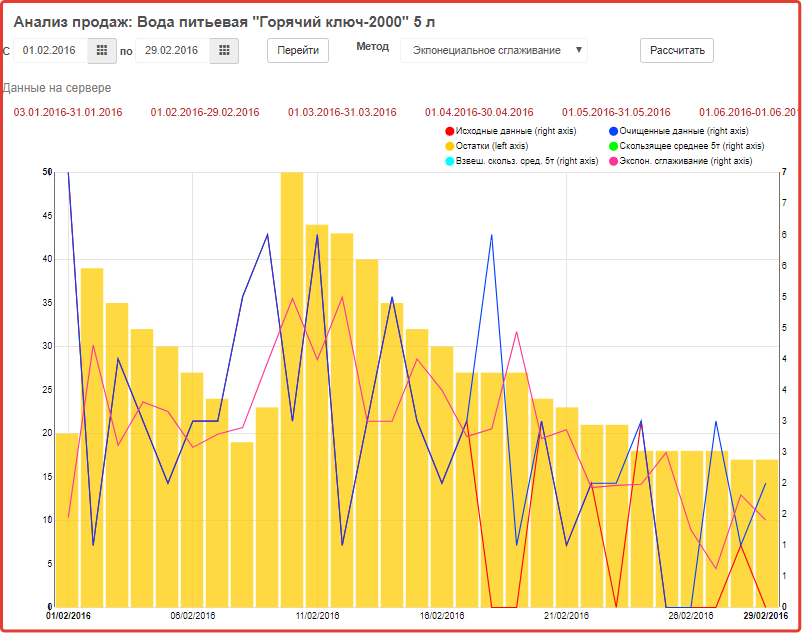Open calendar picker for start date 01.02.2016

tap(102, 51)
